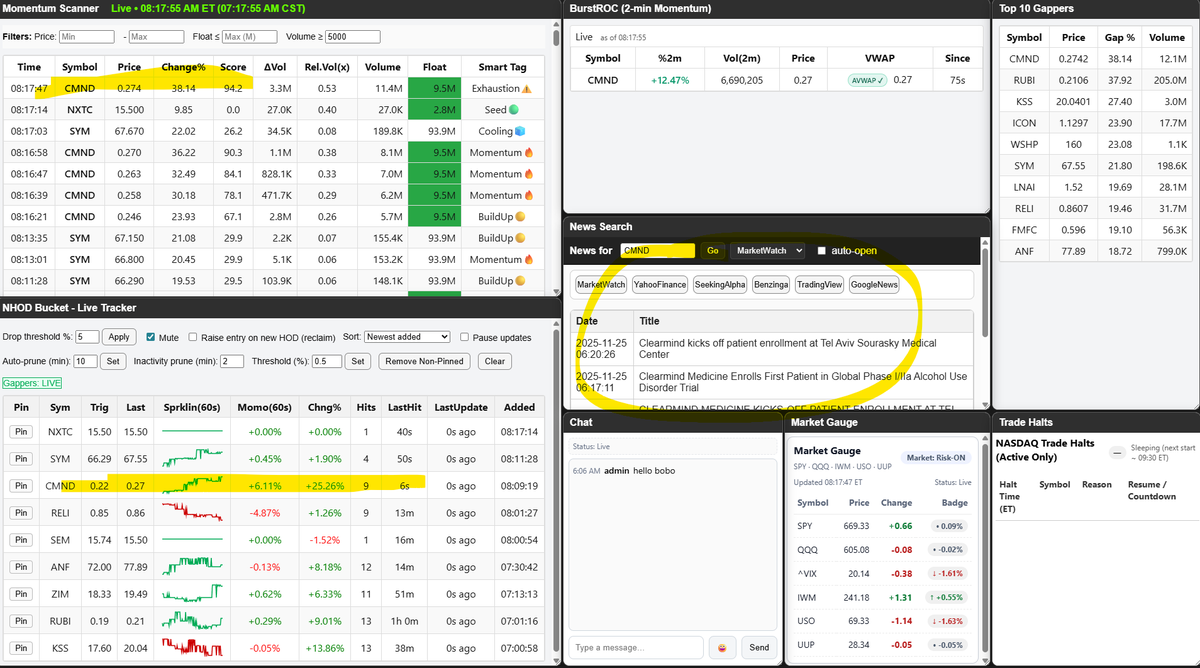The width and height of the screenshot is (1200, 668).
Task: Toggle the Sleeping switch on NASDAQ Trade Halts
Action: (1117, 451)
